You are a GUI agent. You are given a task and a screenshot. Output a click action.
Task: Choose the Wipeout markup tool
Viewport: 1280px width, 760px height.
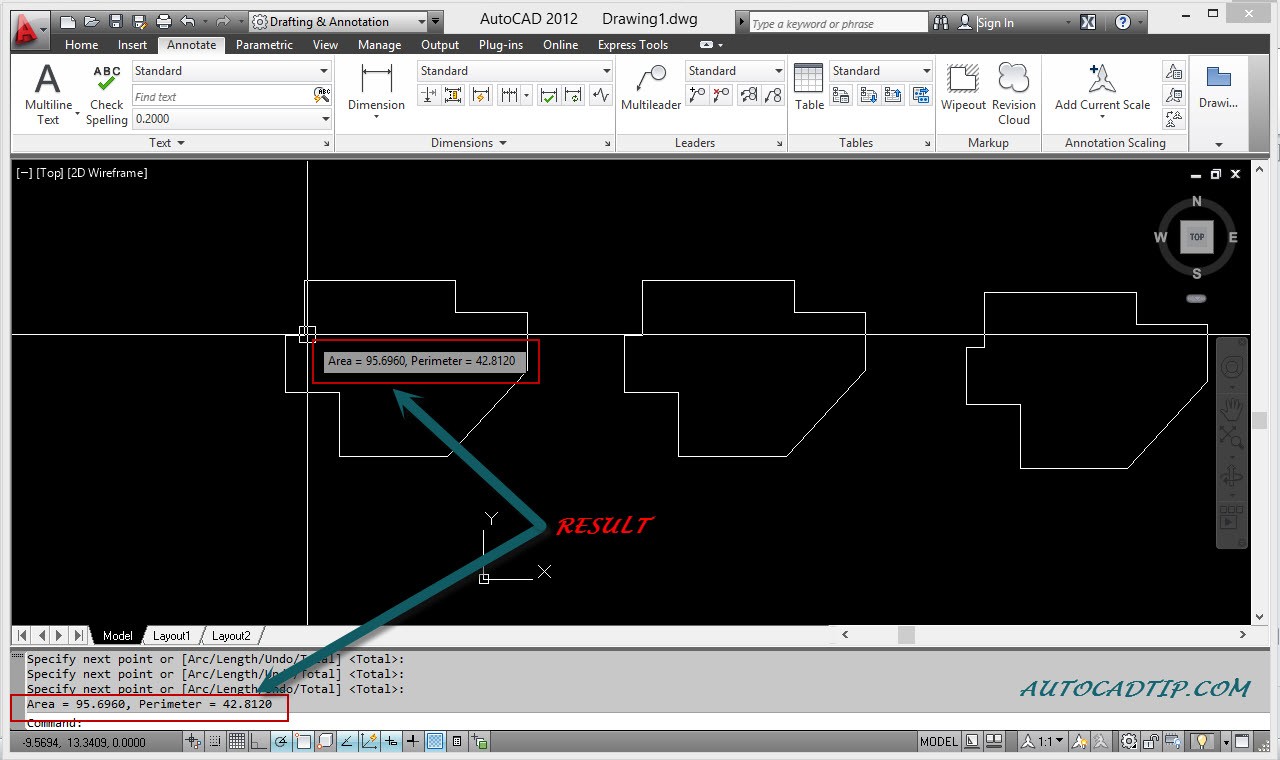point(963,88)
